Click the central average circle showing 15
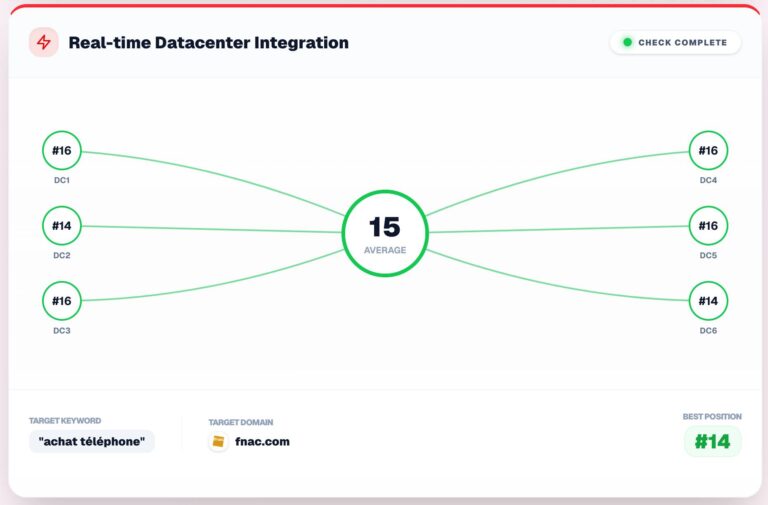The width and height of the screenshot is (768, 505). [385, 231]
